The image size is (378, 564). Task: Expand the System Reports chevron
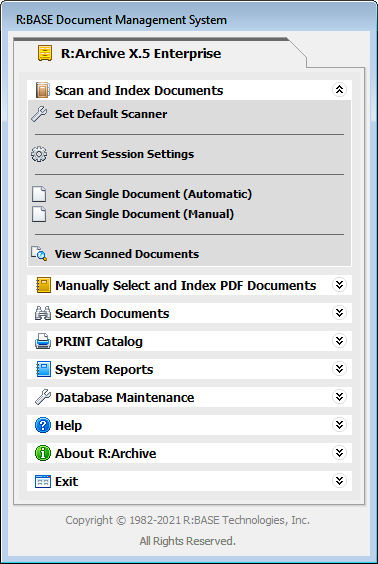point(339,369)
